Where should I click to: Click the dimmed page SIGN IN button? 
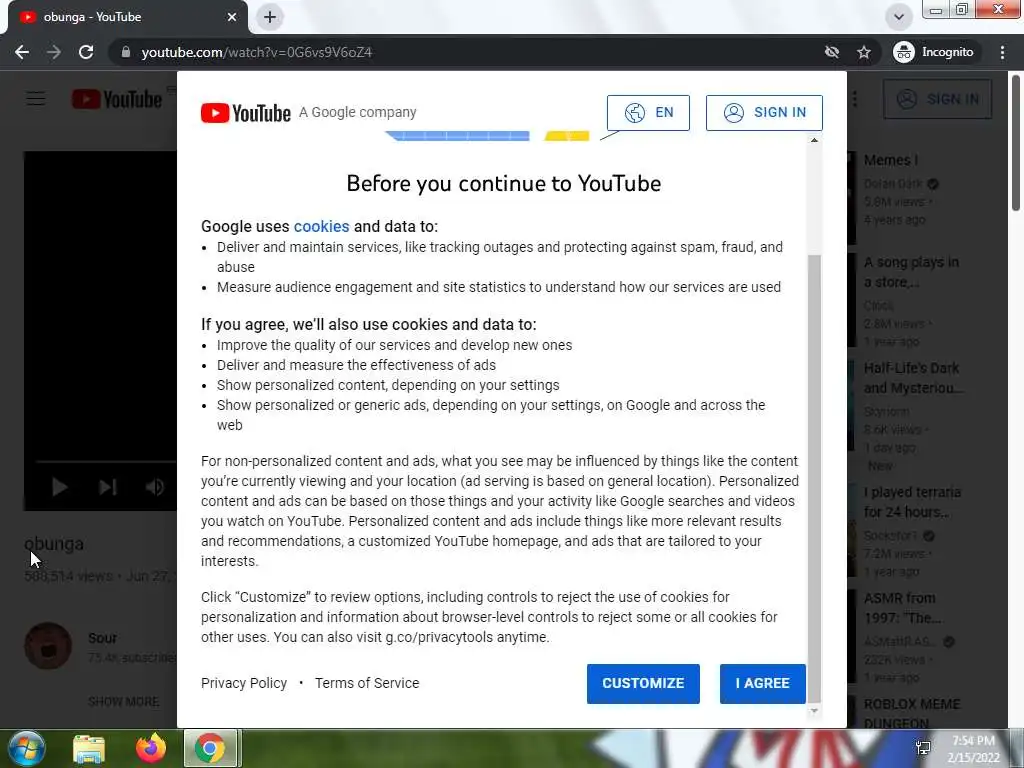[x=937, y=99]
